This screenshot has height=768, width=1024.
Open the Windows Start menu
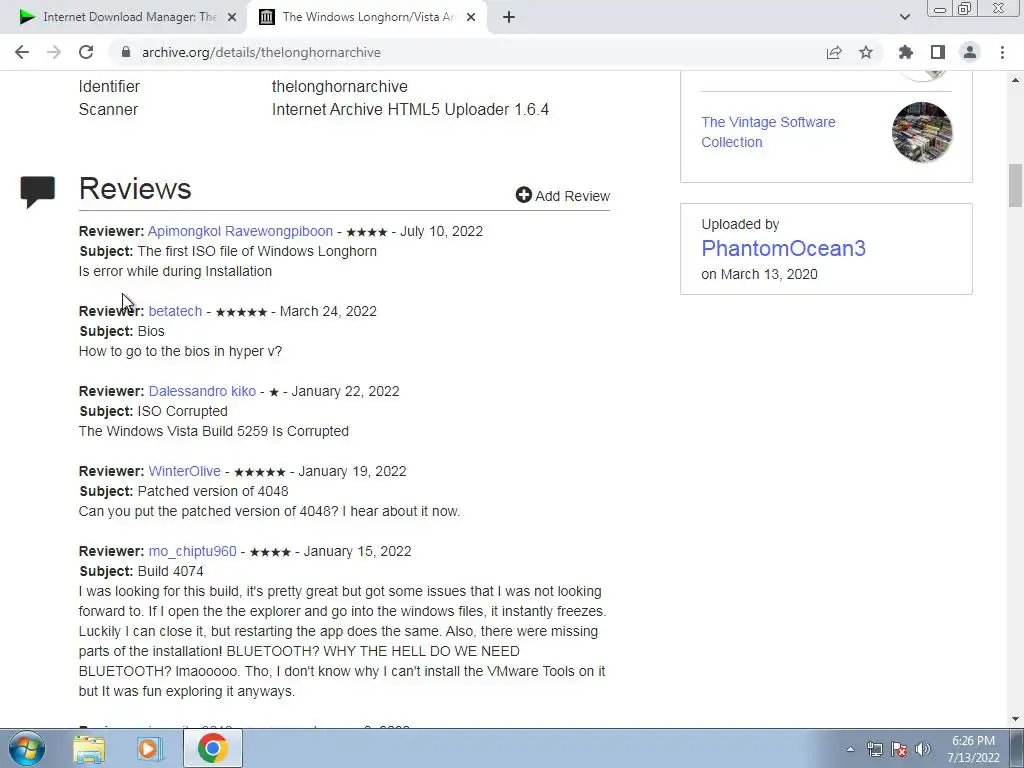point(26,748)
